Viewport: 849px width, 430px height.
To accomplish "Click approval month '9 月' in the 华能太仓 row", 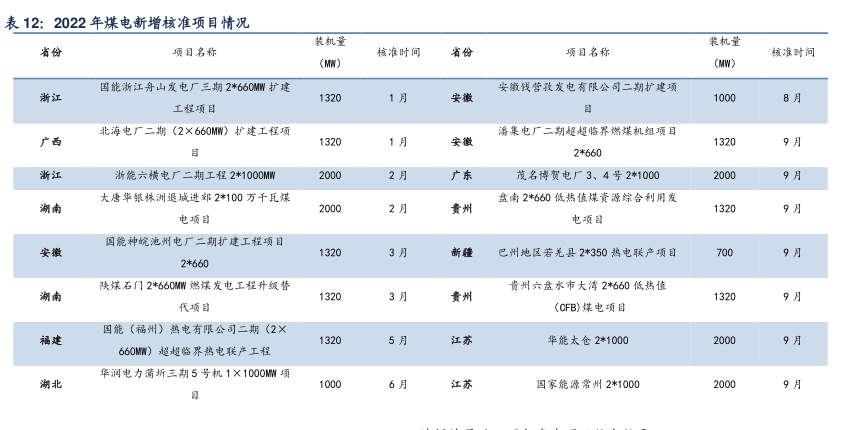I will (792, 340).
